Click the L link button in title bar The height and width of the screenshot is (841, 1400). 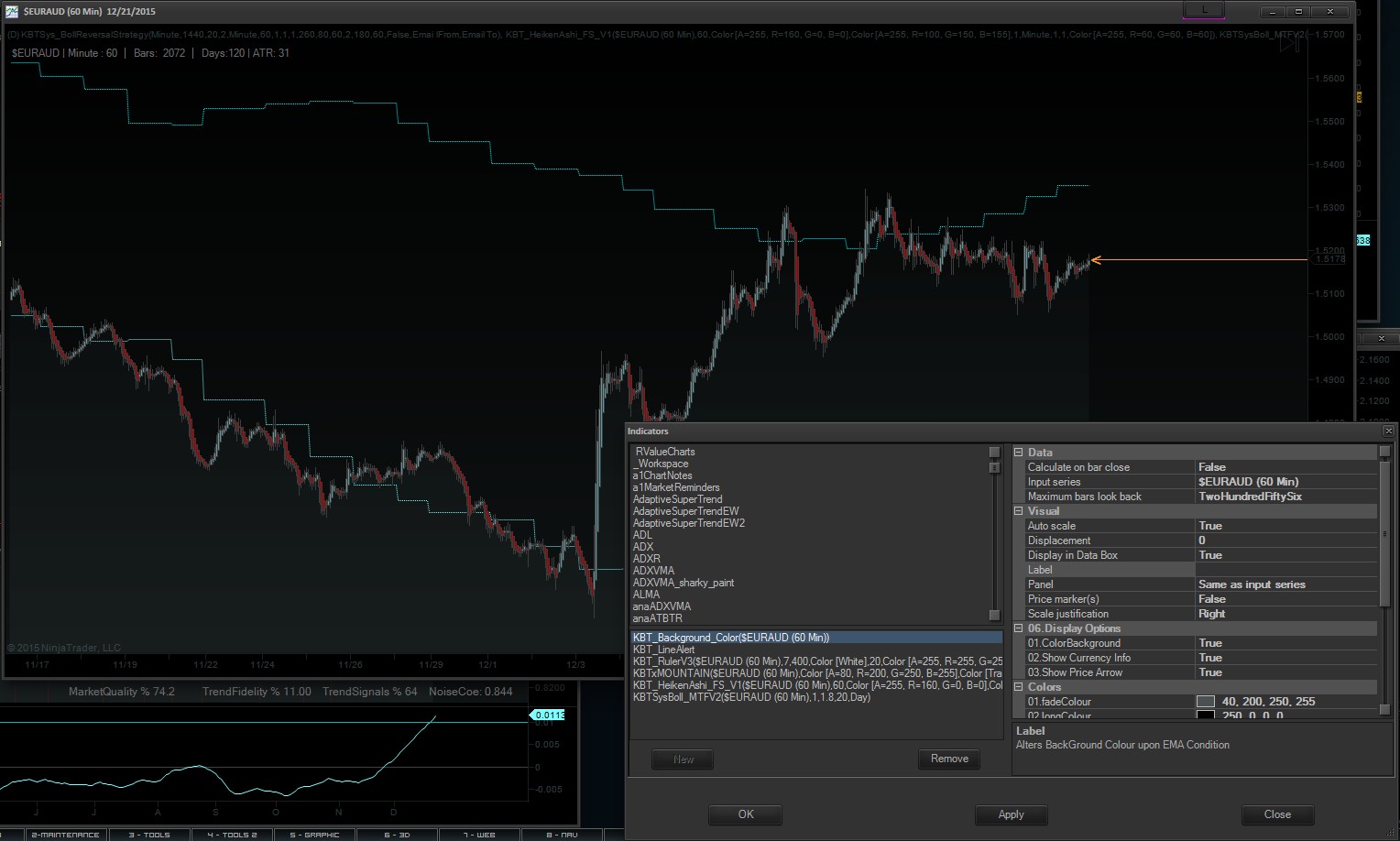point(1203,10)
